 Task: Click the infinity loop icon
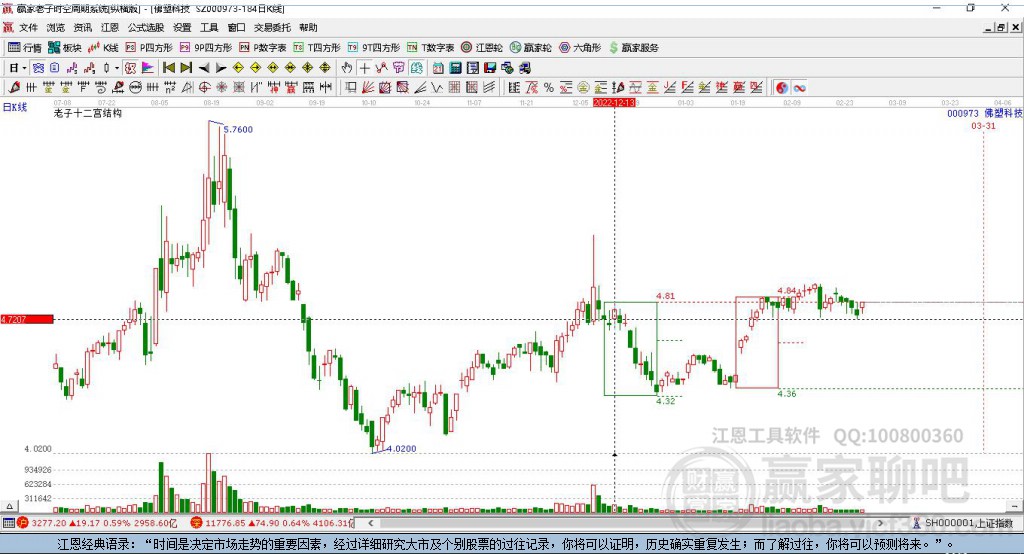coord(799,87)
